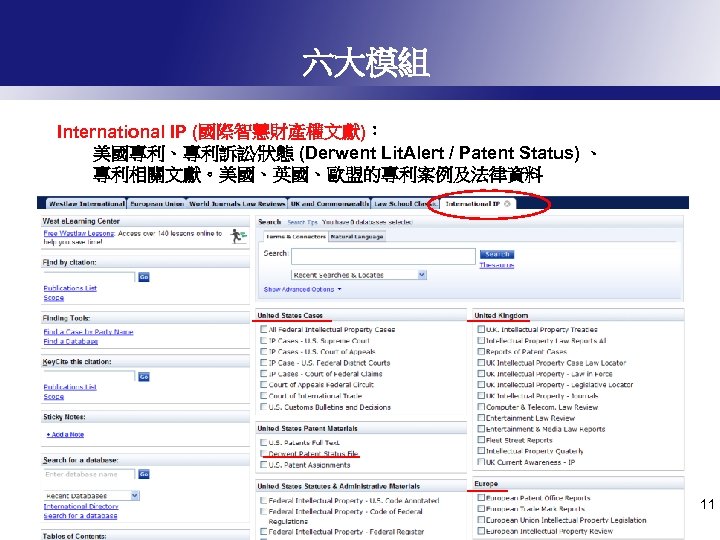Check European Patent Office Reports

[x=481, y=497]
